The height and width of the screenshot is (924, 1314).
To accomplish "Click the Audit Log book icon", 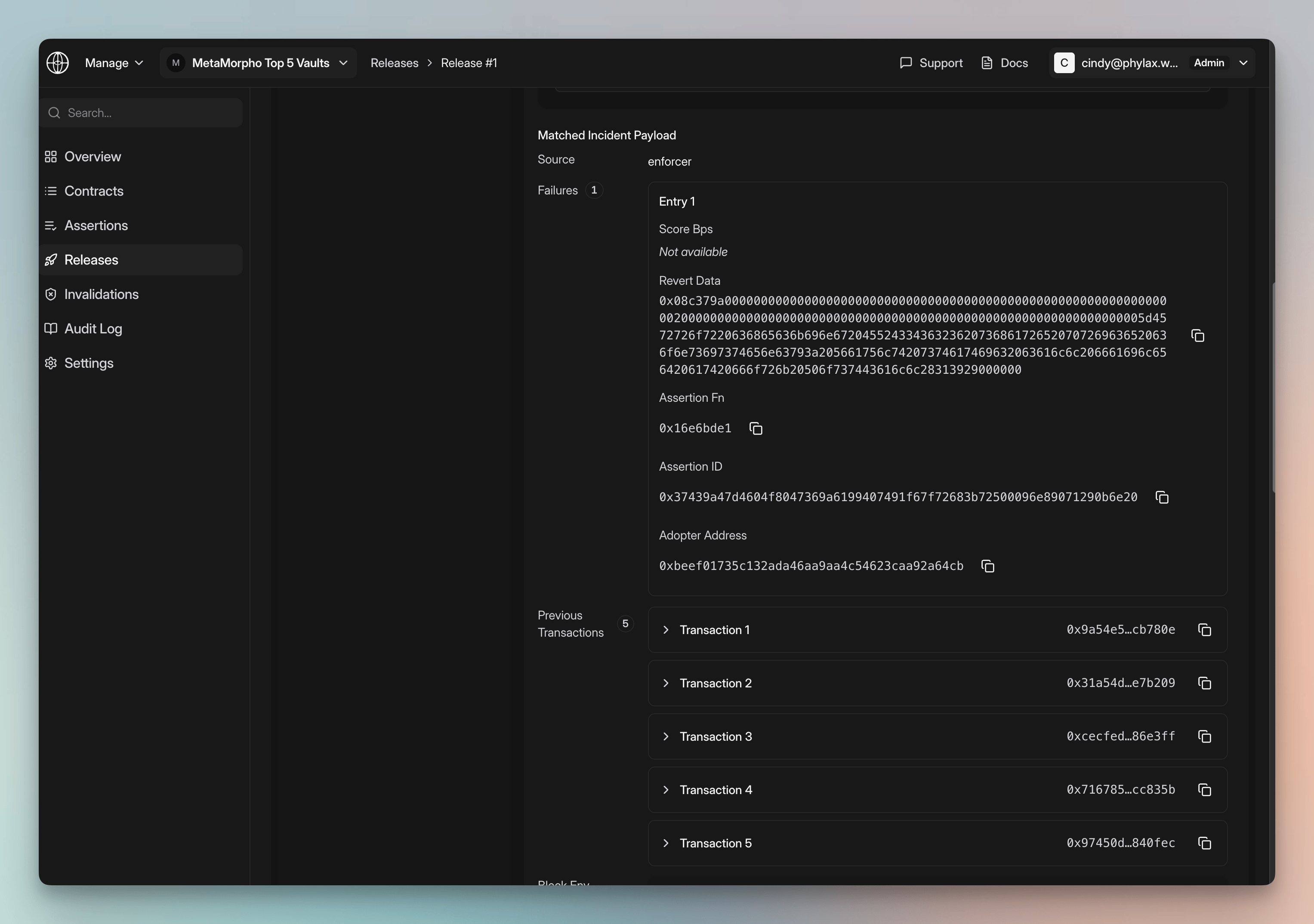I will [51, 328].
